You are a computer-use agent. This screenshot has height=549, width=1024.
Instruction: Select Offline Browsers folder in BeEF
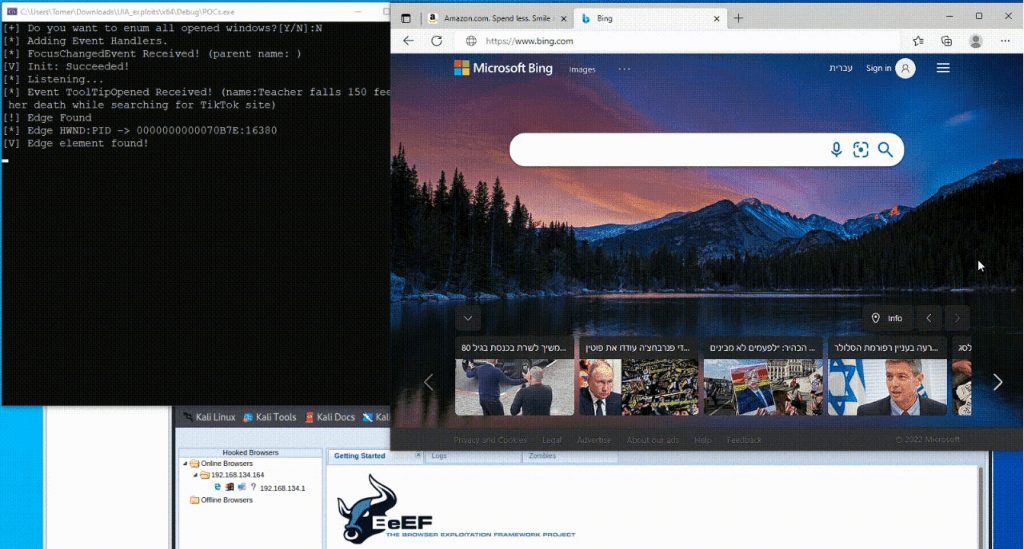coord(221,500)
